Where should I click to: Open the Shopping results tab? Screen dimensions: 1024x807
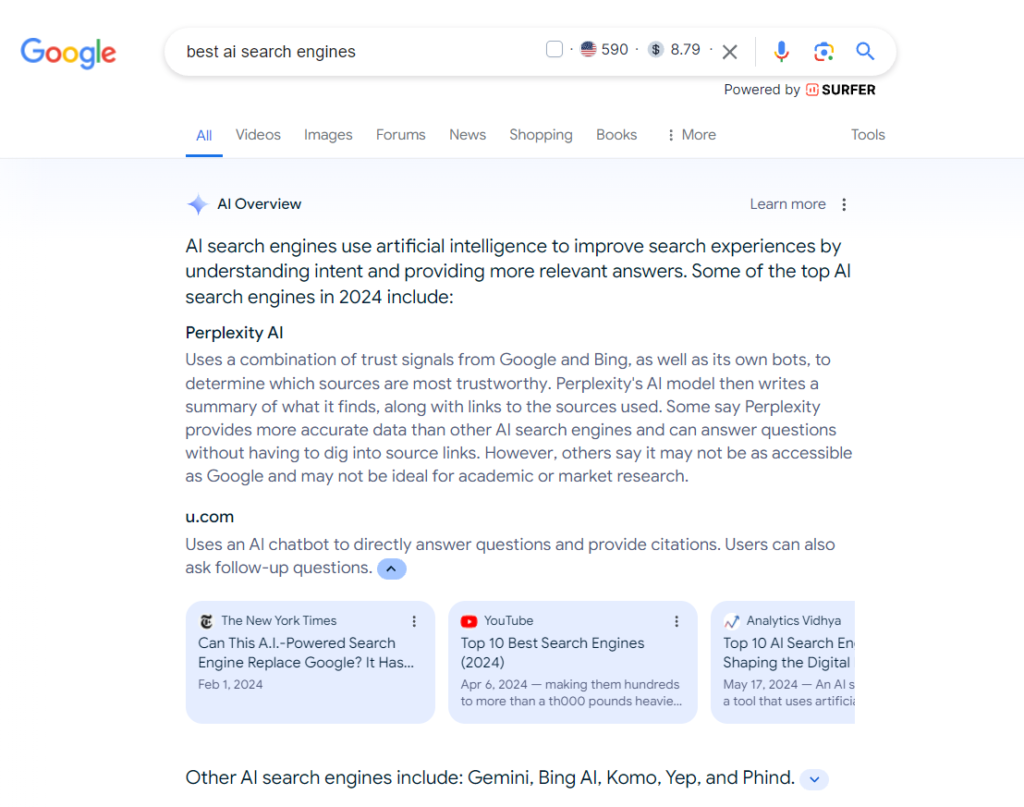540,135
